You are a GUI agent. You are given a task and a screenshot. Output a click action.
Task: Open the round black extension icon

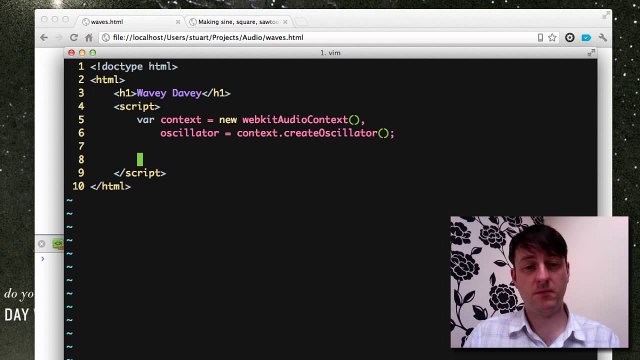pyautogui.click(x=569, y=38)
